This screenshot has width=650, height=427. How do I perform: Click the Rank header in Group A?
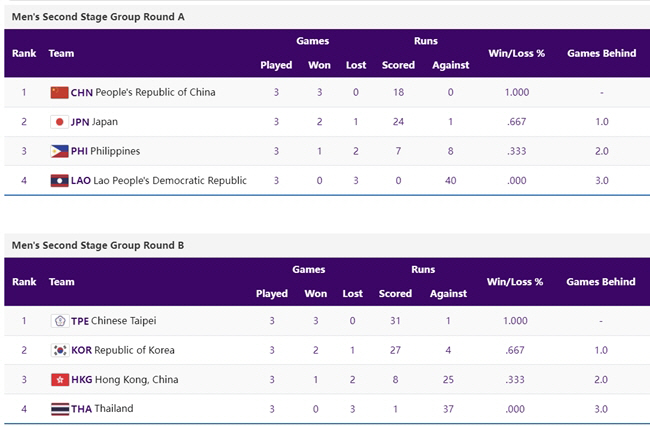pyautogui.click(x=24, y=53)
